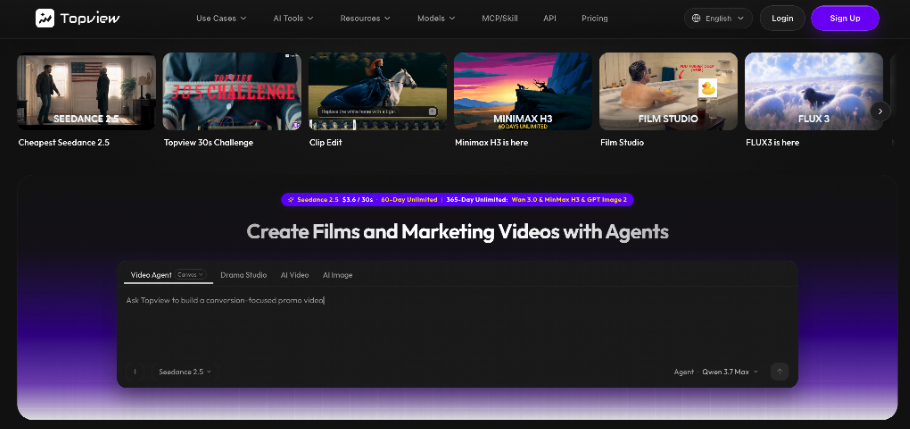Image resolution: width=910 pixels, height=429 pixels.
Task: Open the English language selector
Action: (718, 18)
